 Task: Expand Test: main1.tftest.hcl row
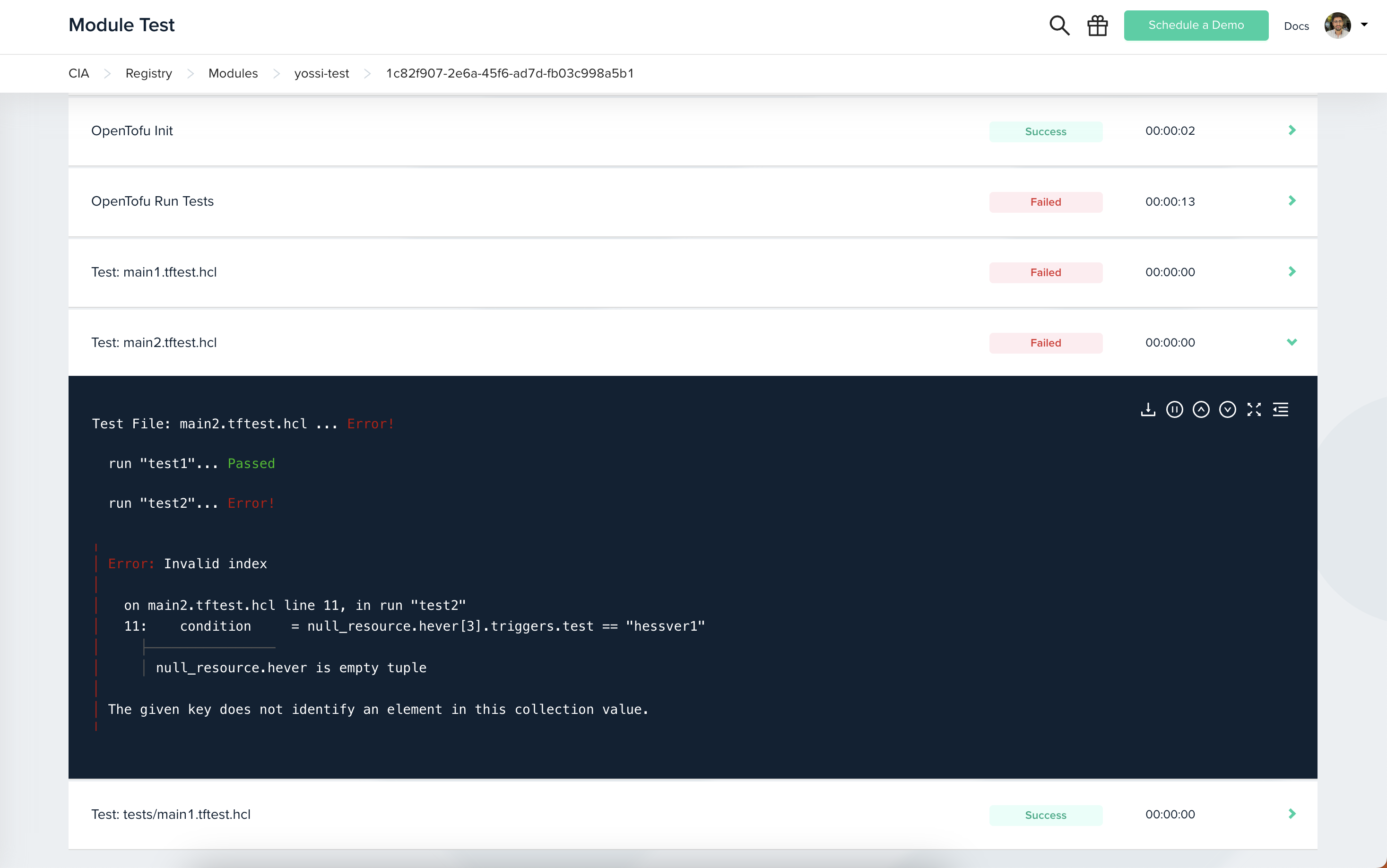1292,271
